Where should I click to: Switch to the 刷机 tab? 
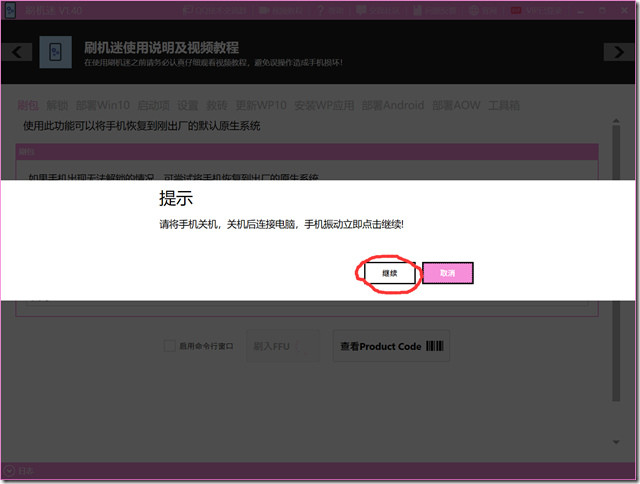pyautogui.click(x=28, y=105)
